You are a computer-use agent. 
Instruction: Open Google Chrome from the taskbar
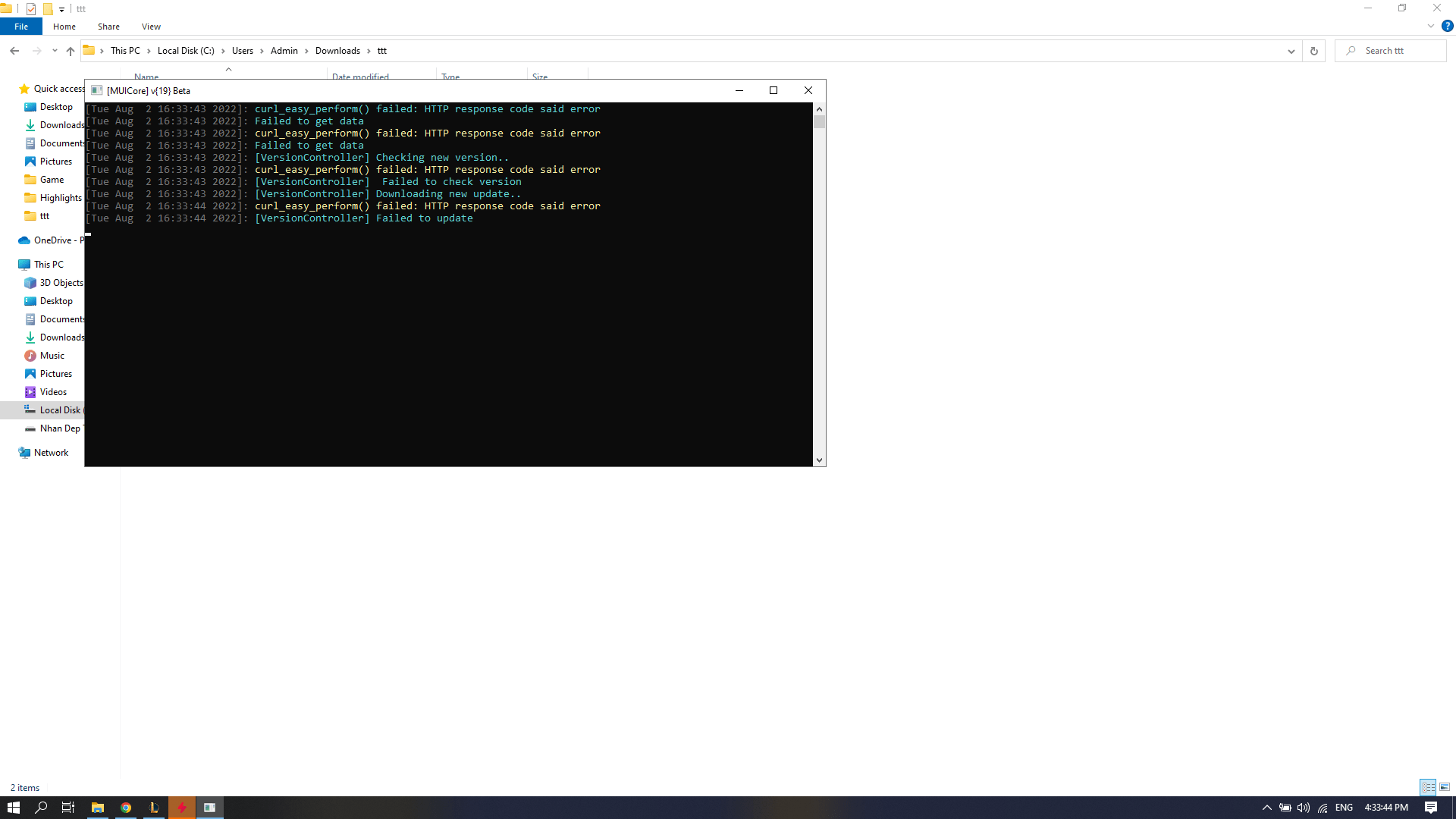click(126, 808)
